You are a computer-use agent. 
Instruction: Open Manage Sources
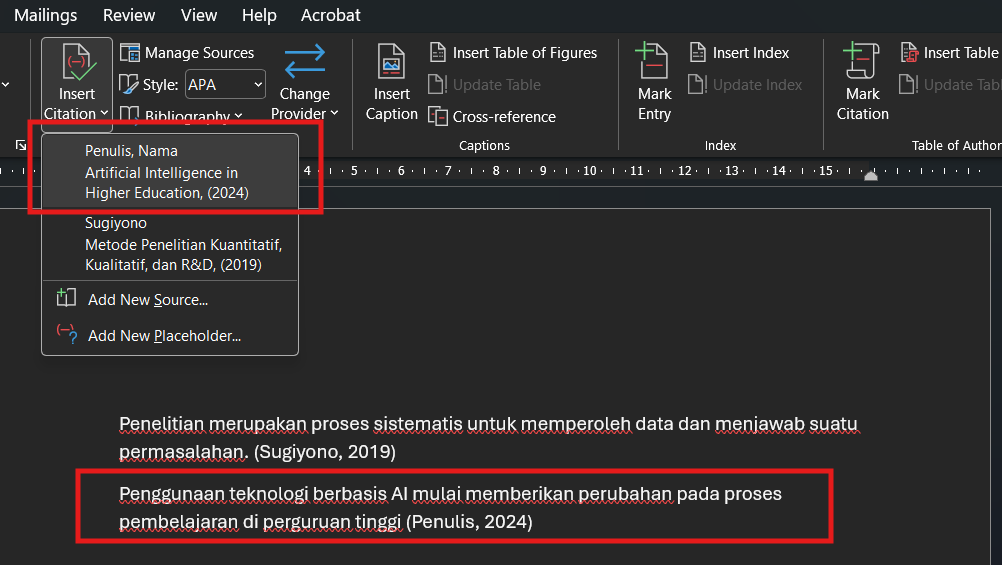(x=187, y=52)
